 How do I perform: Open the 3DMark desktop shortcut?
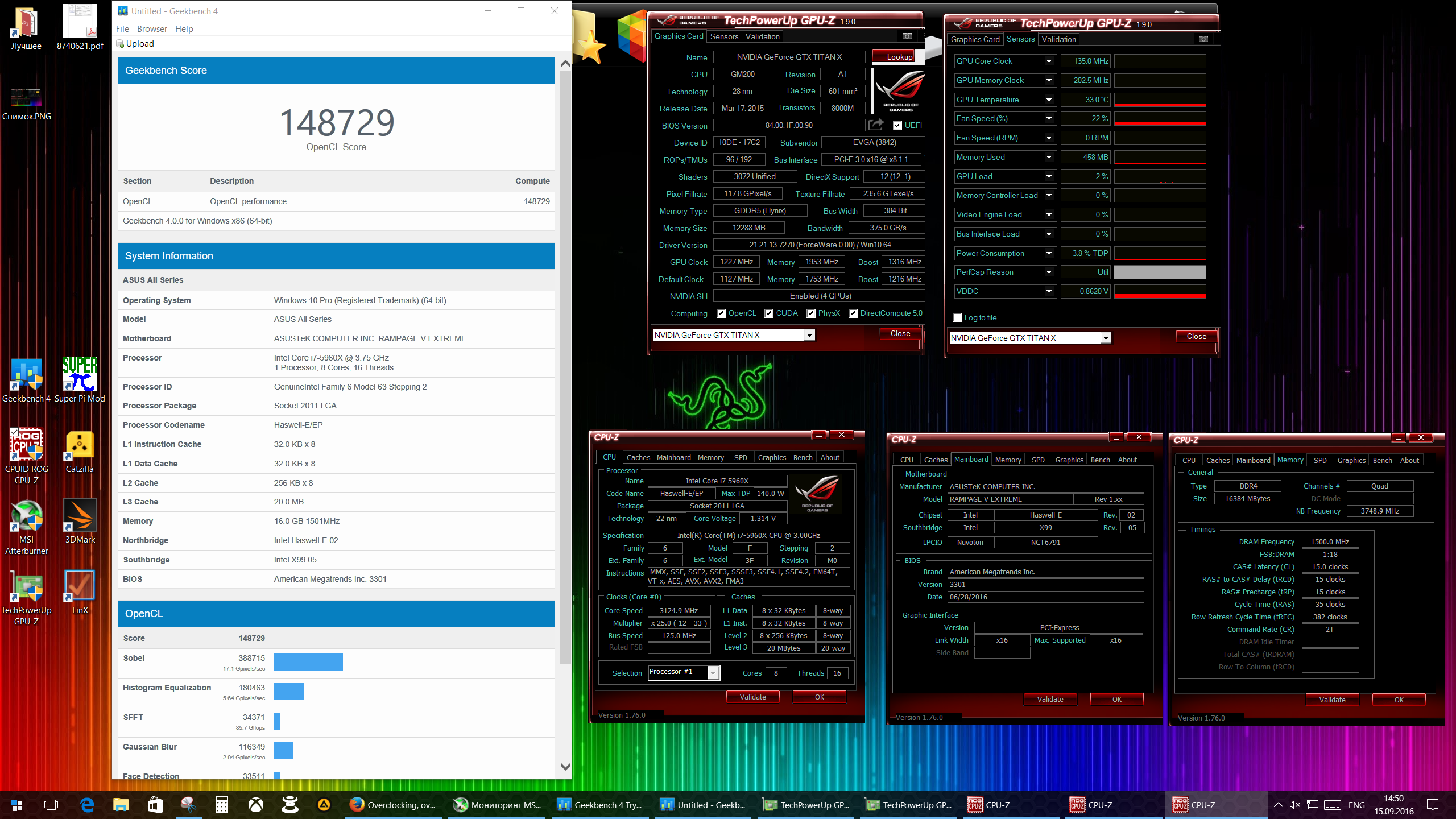(80, 522)
